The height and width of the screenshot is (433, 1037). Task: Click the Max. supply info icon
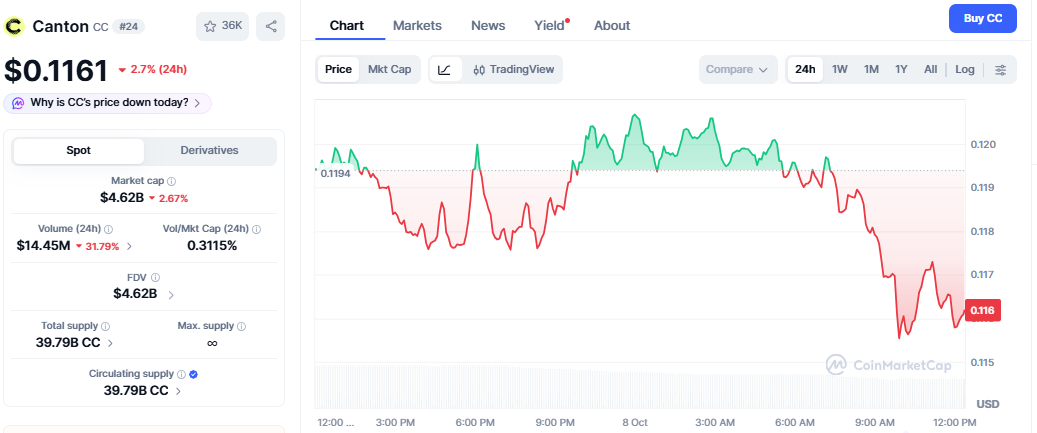pyautogui.click(x=241, y=326)
